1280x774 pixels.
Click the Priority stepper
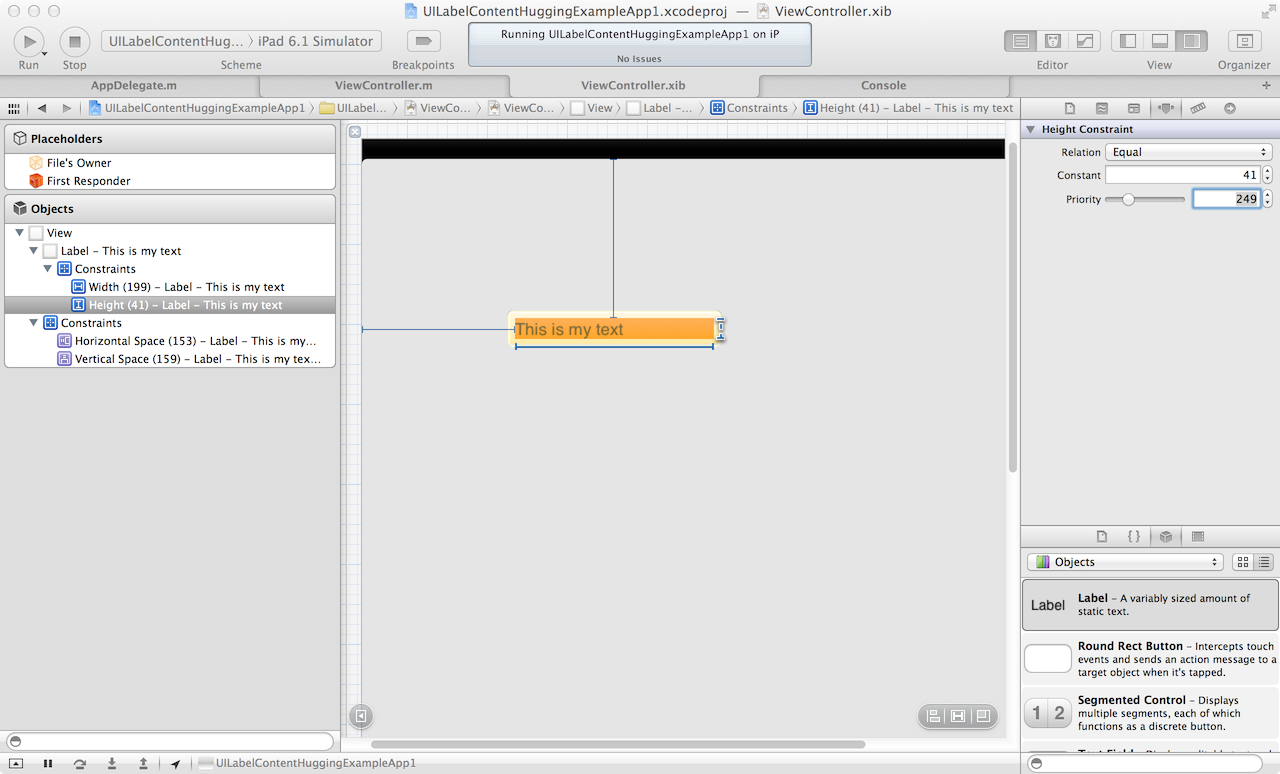click(x=1267, y=199)
